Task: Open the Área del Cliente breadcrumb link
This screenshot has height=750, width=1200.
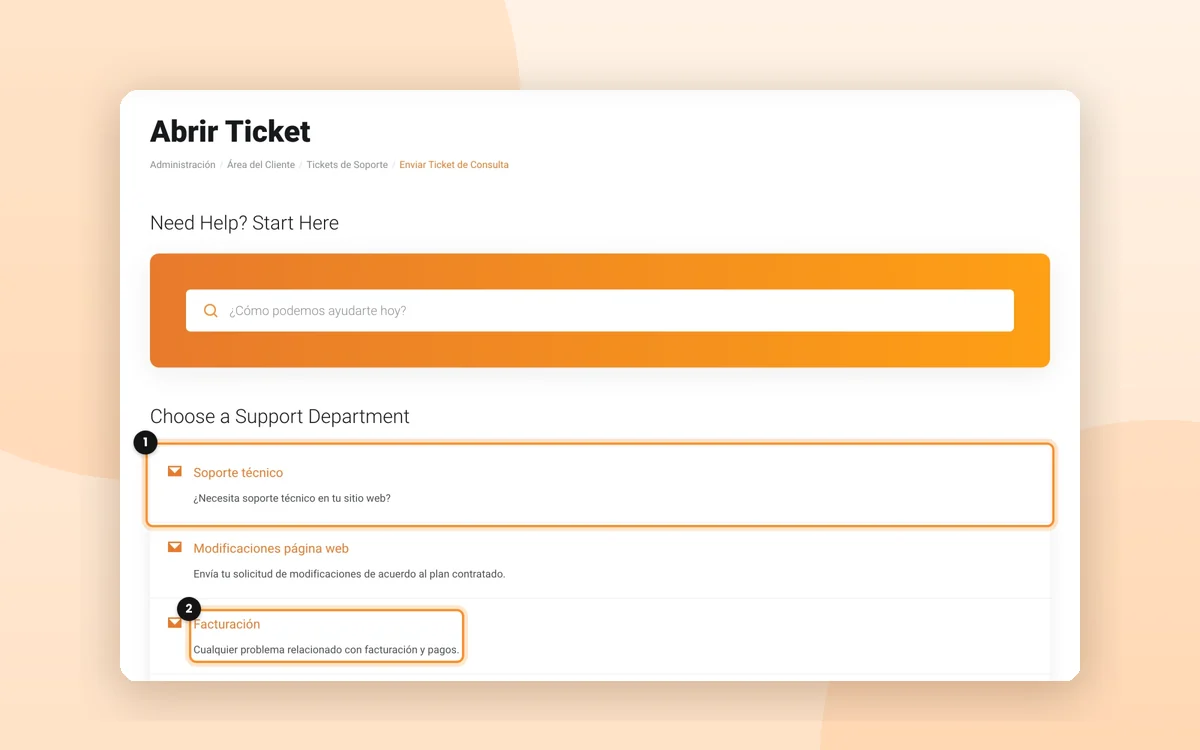Action: (261, 165)
